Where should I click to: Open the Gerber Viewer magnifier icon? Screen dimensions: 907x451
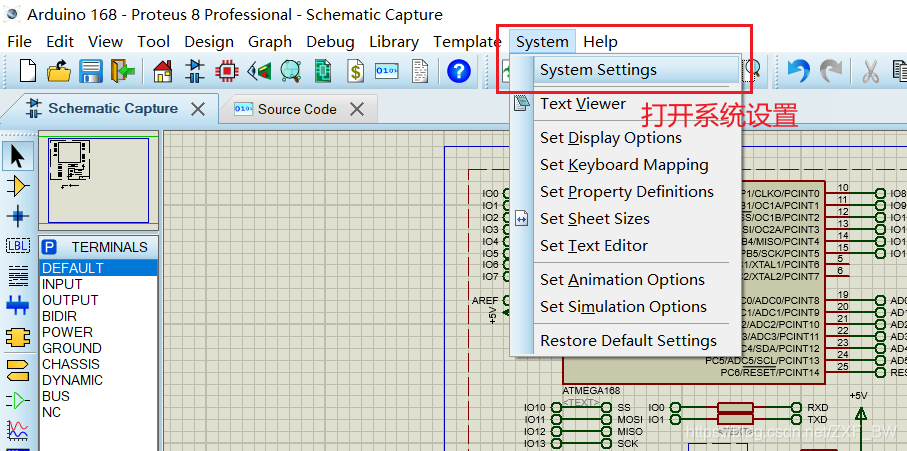click(291, 71)
